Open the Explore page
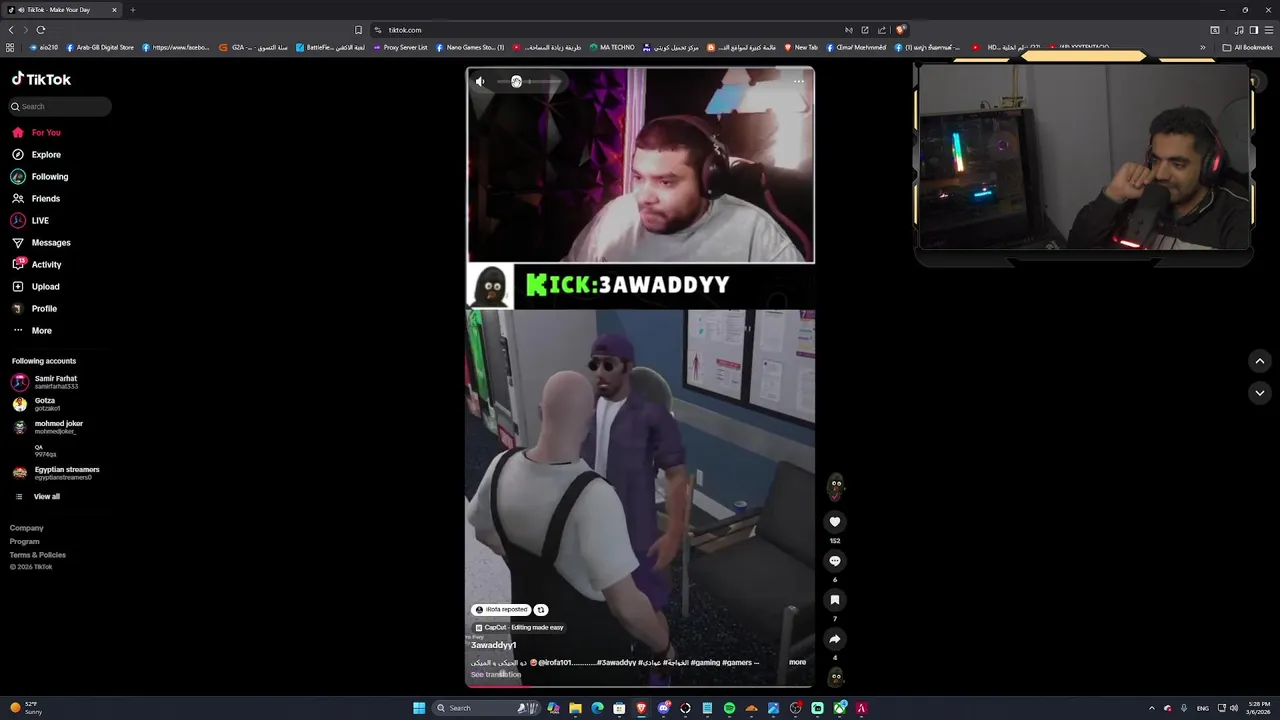This screenshot has height=720, width=1280. click(36, 154)
